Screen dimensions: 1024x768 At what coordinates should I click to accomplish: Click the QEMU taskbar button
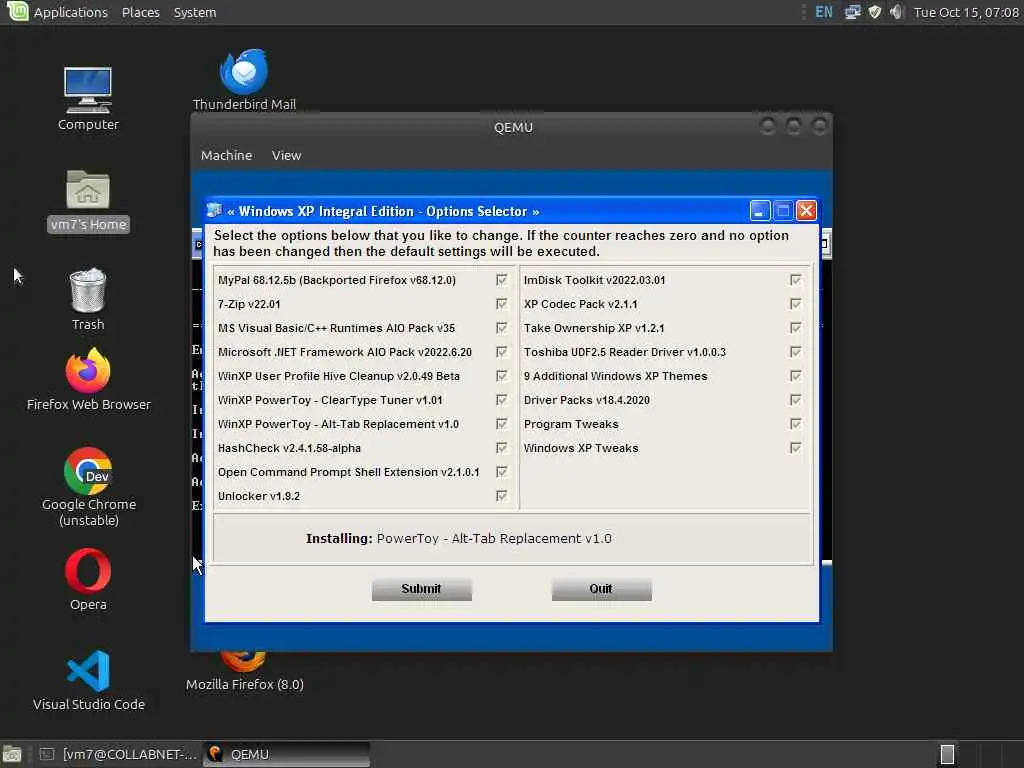pyautogui.click(x=287, y=754)
